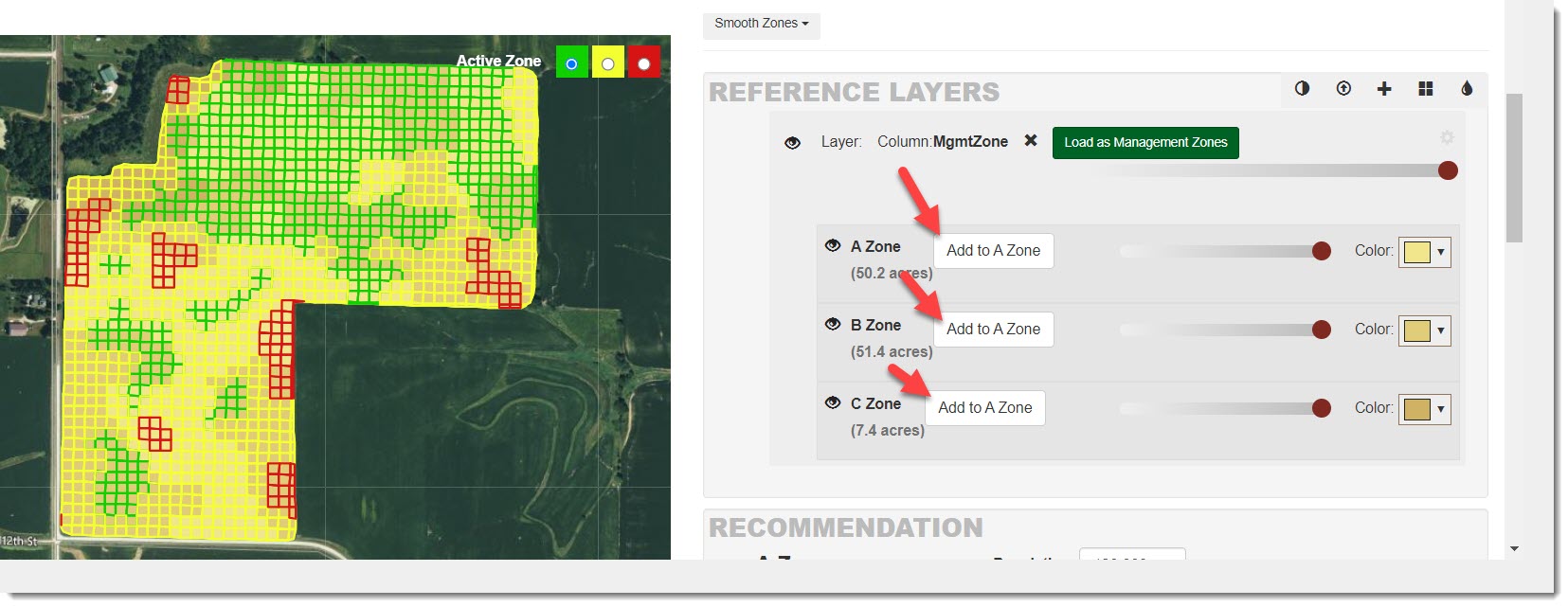The height and width of the screenshot is (607, 1568).
Task: Remove the MgmtZone layer with the X icon
Action: pyautogui.click(x=1031, y=140)
